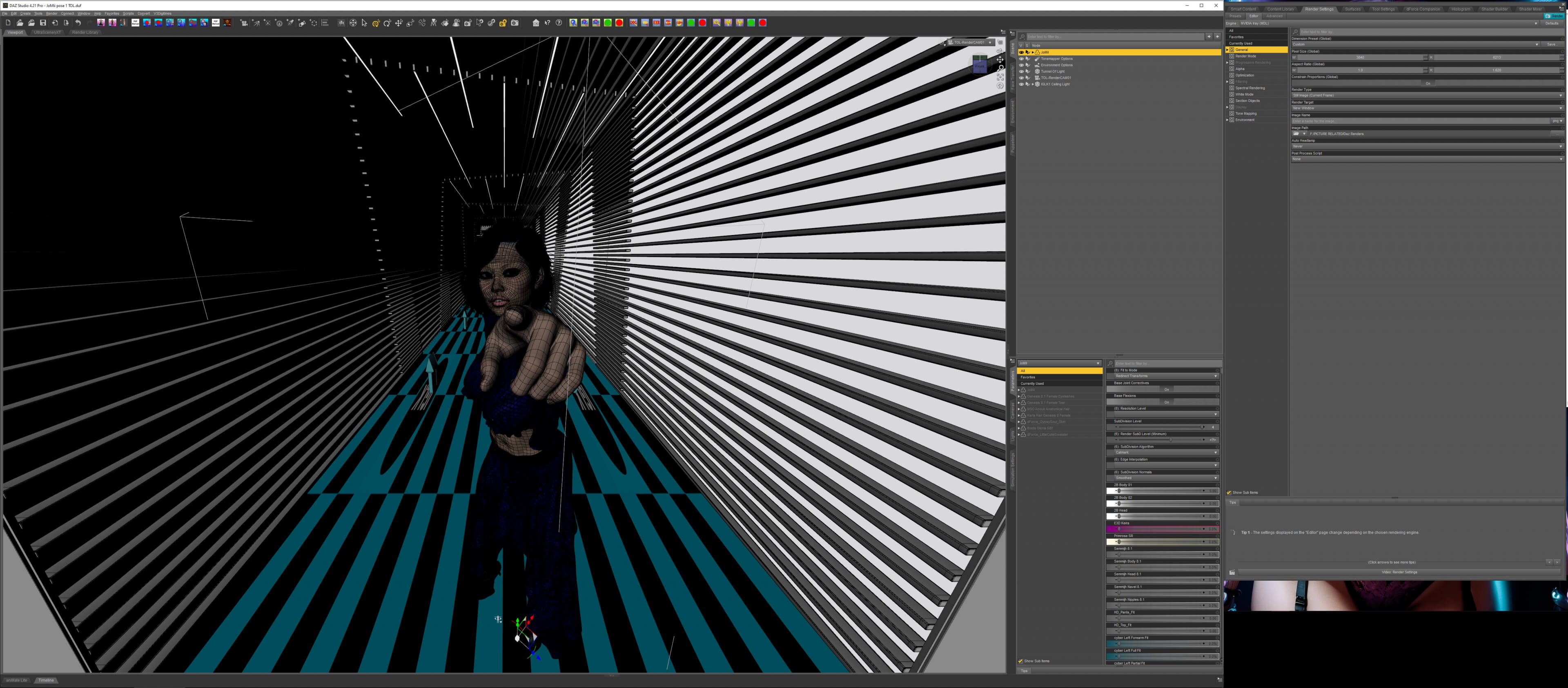
Task: Activate the Rotate tool icon
Action: click(387, 23)
